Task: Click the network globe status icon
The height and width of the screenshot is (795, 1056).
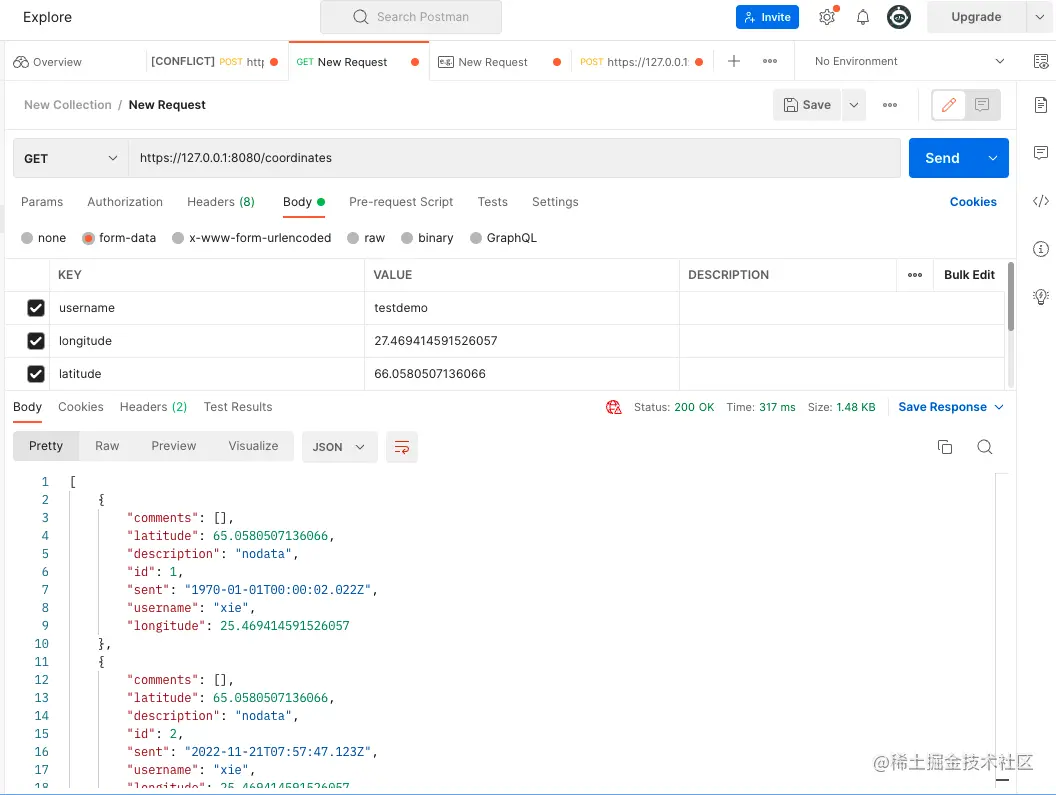Action: [614, 407]
